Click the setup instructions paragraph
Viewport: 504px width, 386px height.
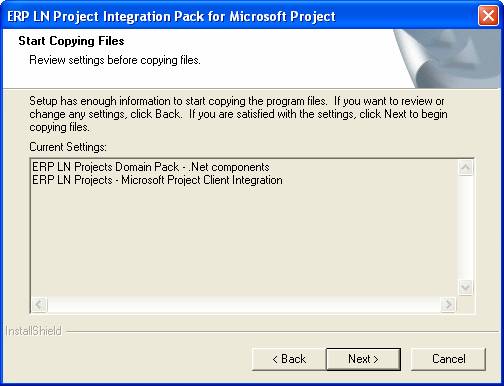coord(238,114)
